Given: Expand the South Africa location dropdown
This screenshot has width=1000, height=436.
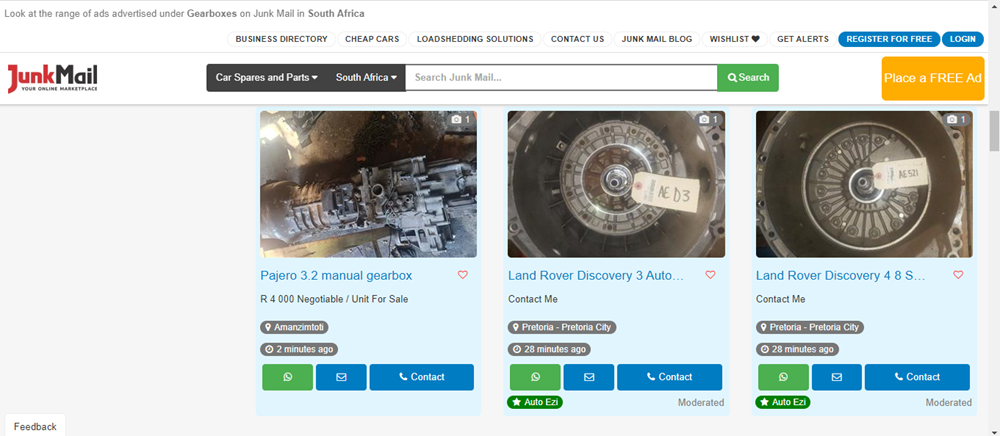Looking at the screenshot, I should coord(365,78).
